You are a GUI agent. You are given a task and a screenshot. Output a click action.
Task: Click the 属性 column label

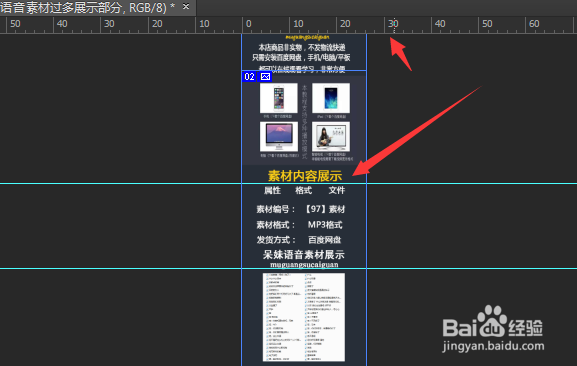[x=273, y=190]
